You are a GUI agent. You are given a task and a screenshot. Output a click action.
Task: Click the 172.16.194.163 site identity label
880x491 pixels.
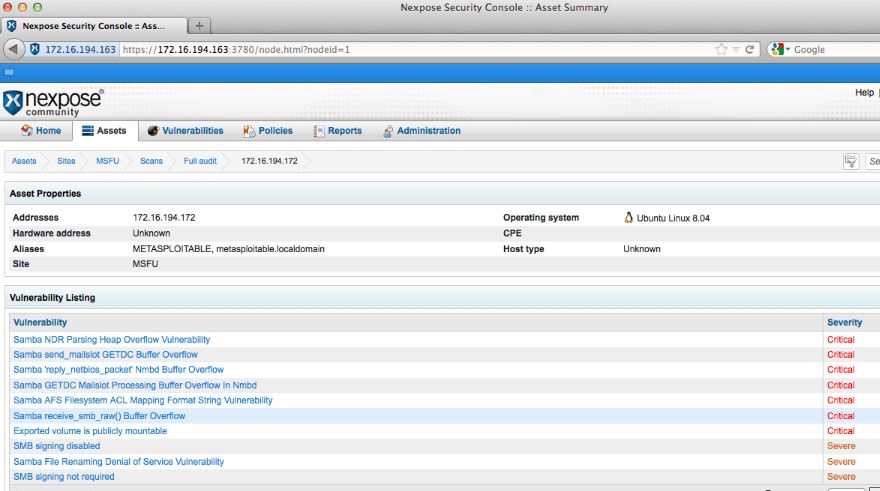click(80, 49)
